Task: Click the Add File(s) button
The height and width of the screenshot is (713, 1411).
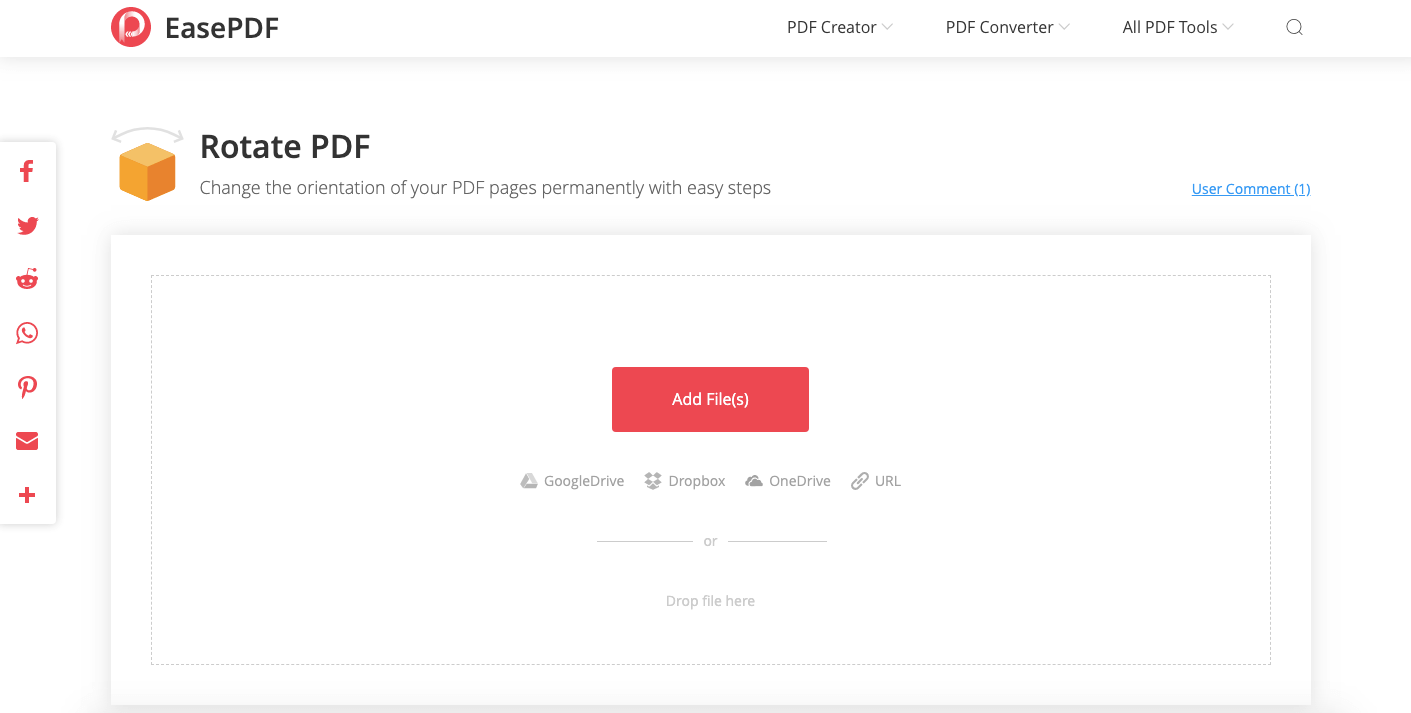Action: coord(710,399)
